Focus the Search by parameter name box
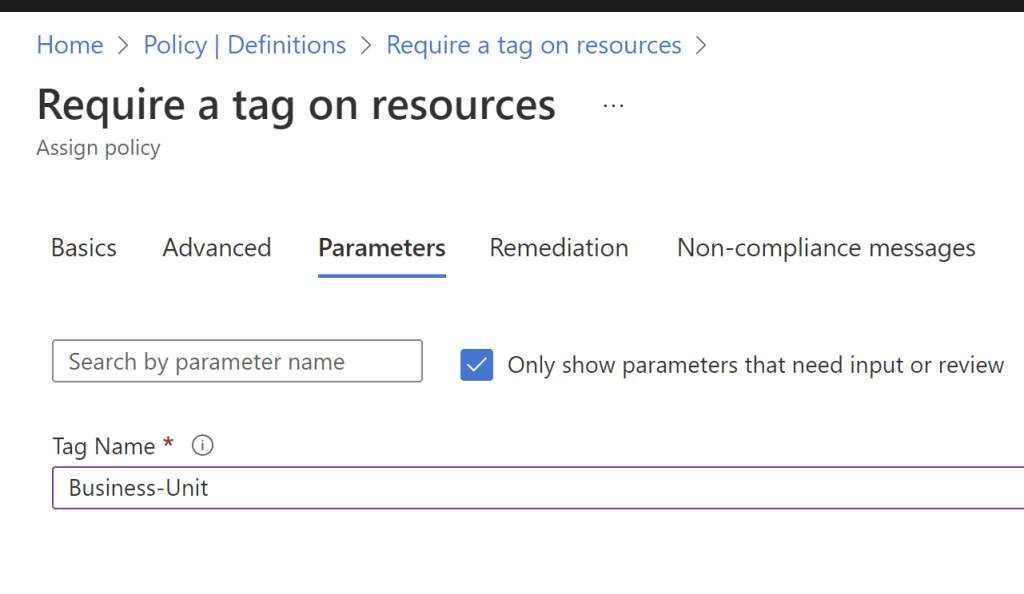The width and height of the screenshot is (1024, 594). point(237,362)
